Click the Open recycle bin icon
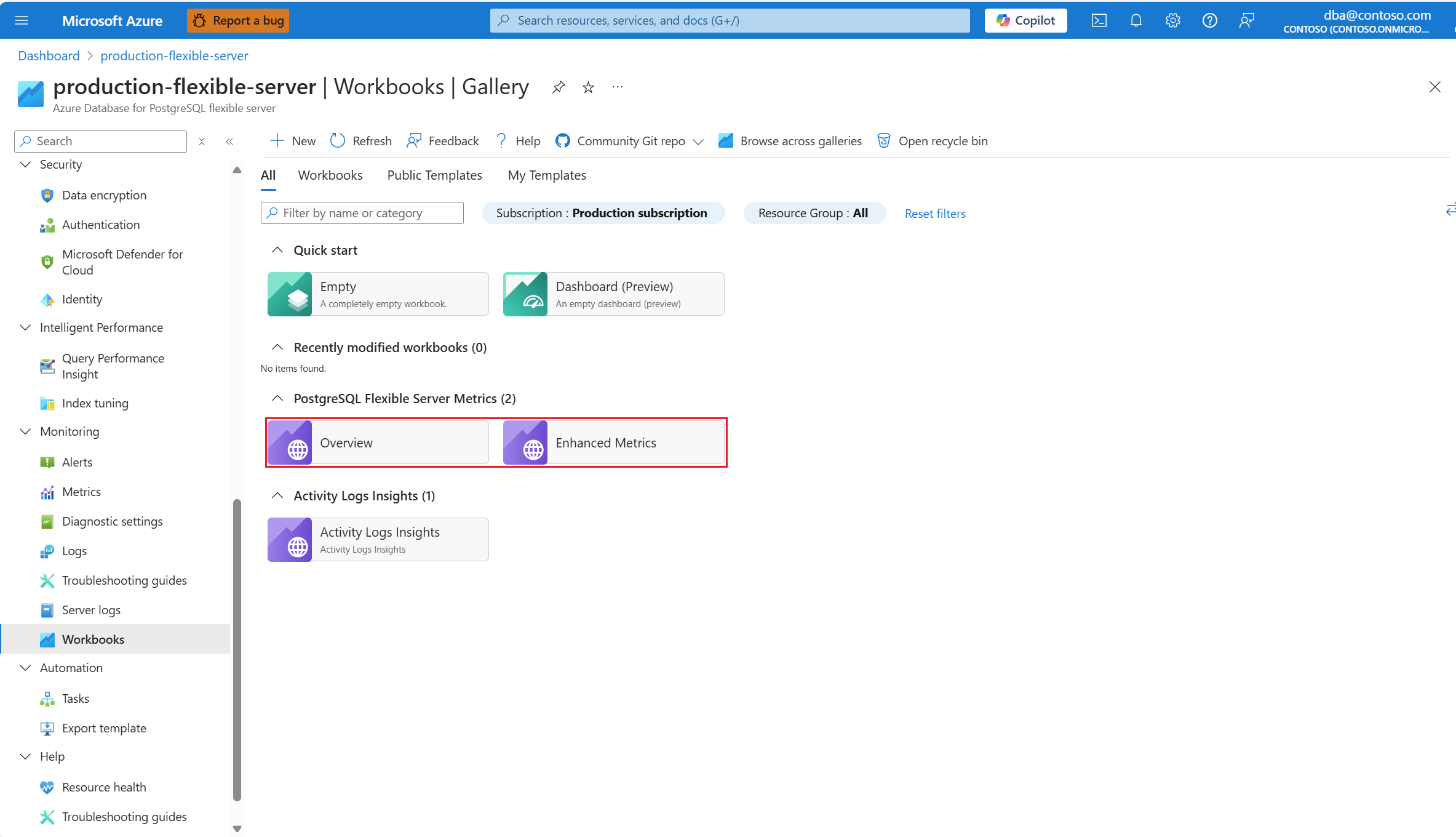This screenshot has height=837, width=1456. (x=883, y=141)
